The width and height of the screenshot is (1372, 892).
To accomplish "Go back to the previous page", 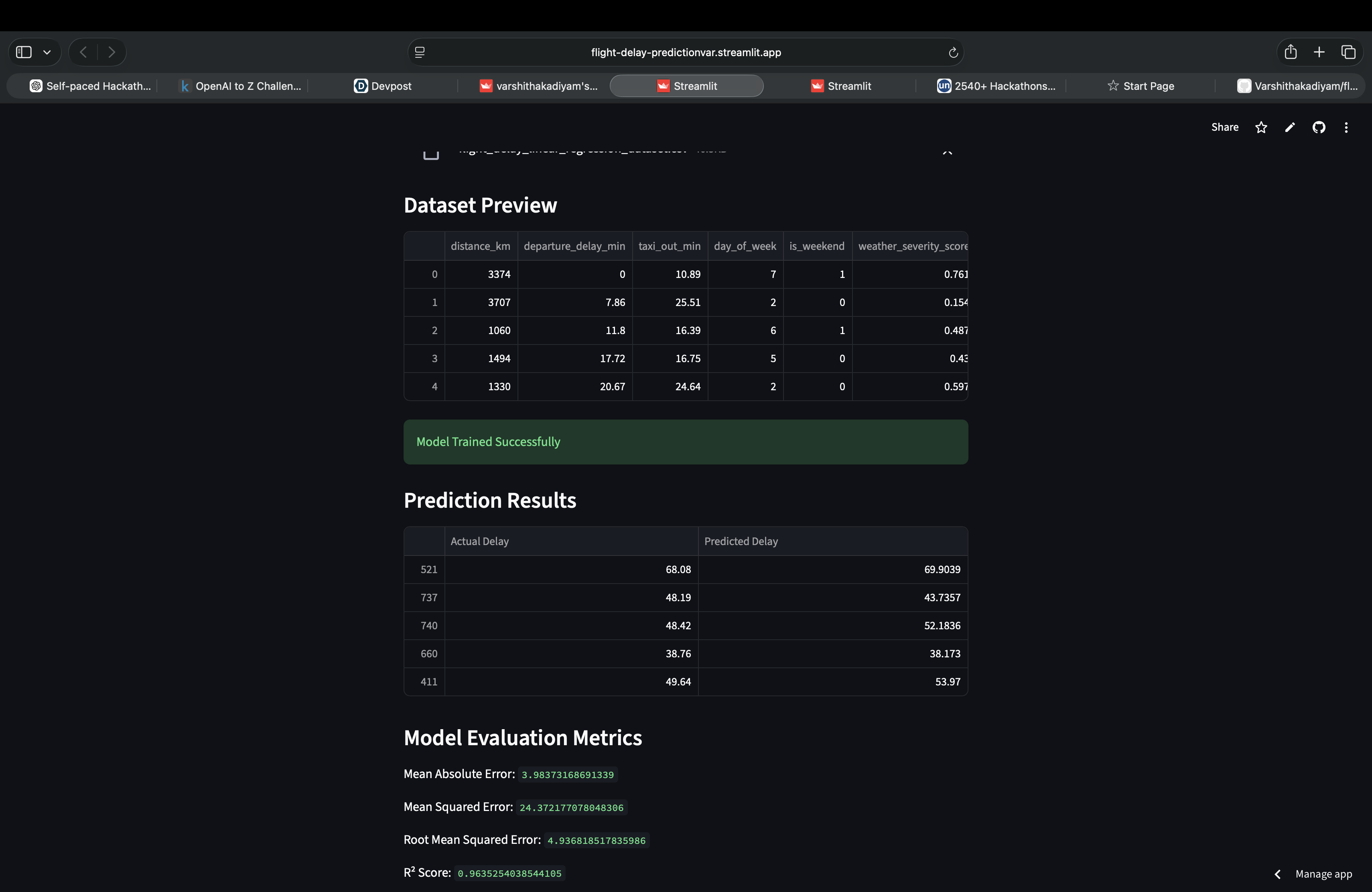I will (x=83, y=52).
